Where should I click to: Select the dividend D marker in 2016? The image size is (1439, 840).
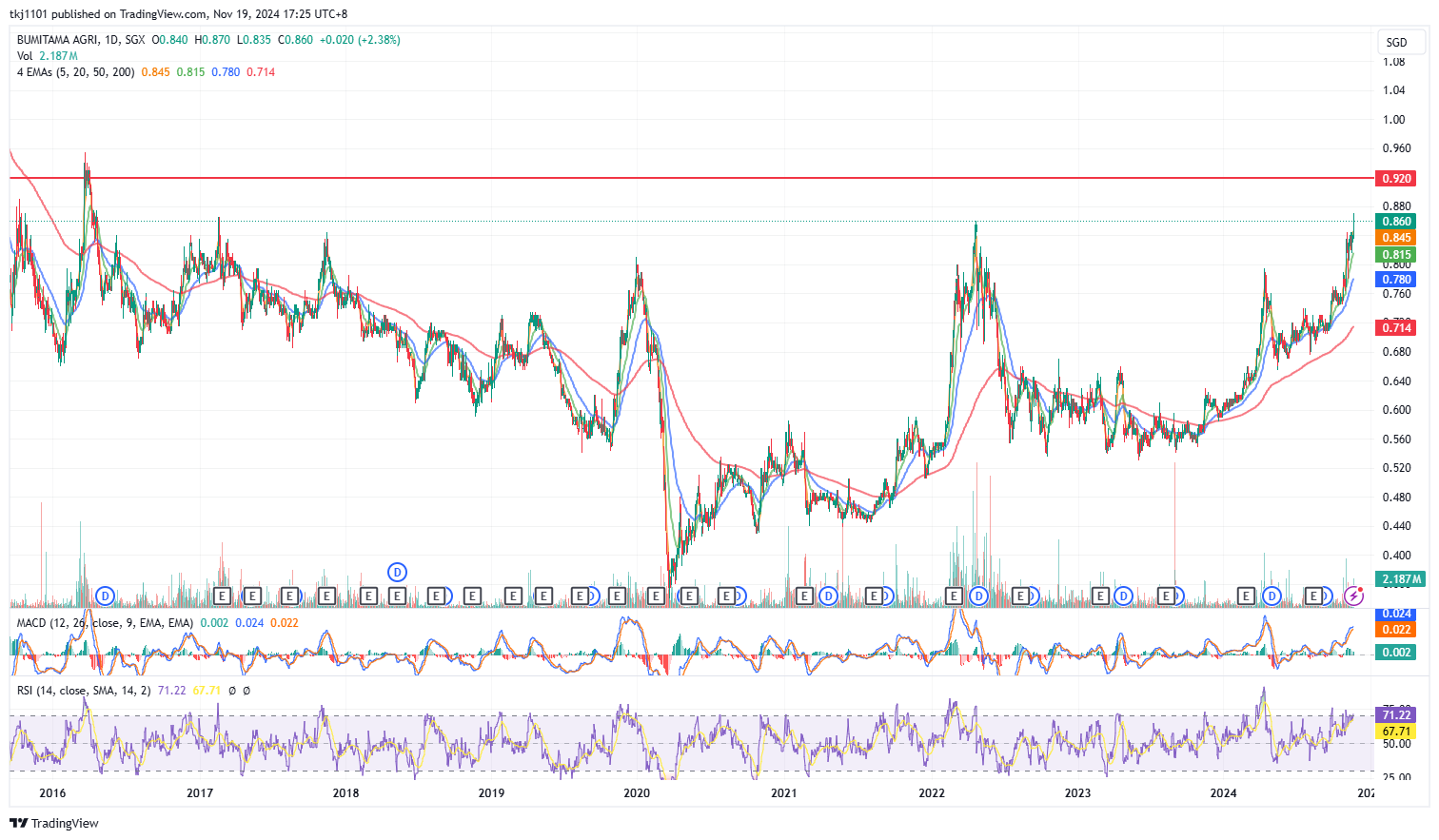[105, 596]
